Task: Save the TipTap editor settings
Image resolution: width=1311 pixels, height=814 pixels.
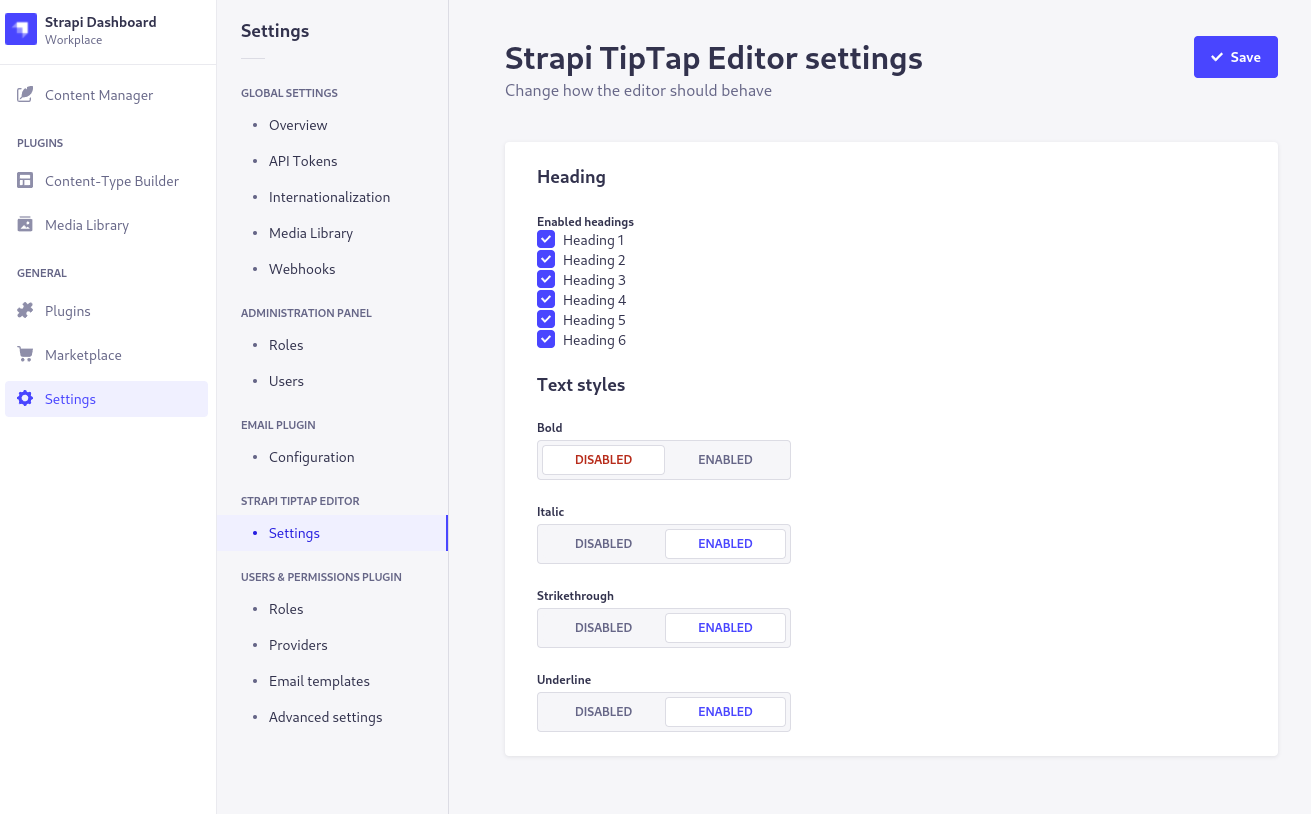Action: (x=1235, y=57)
